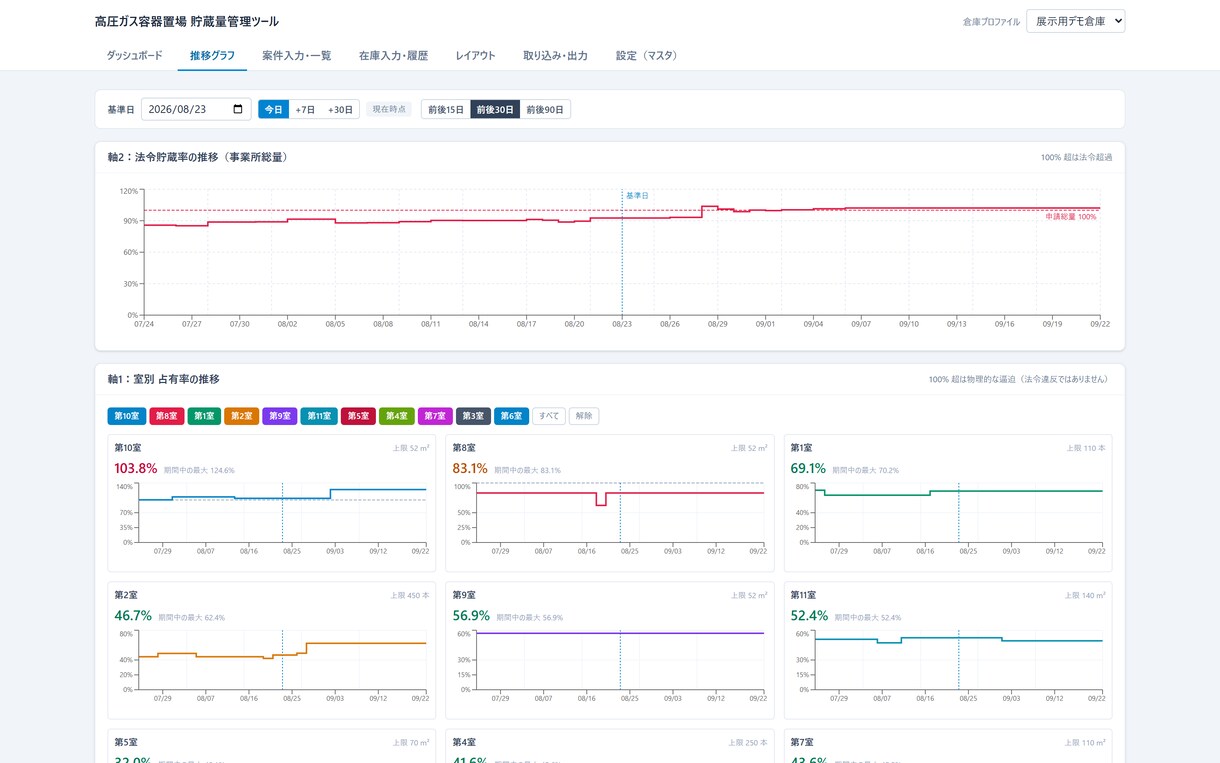Click the すべて button to select all rooms
The image size is (1220, 763).
(x=549, y=416)
